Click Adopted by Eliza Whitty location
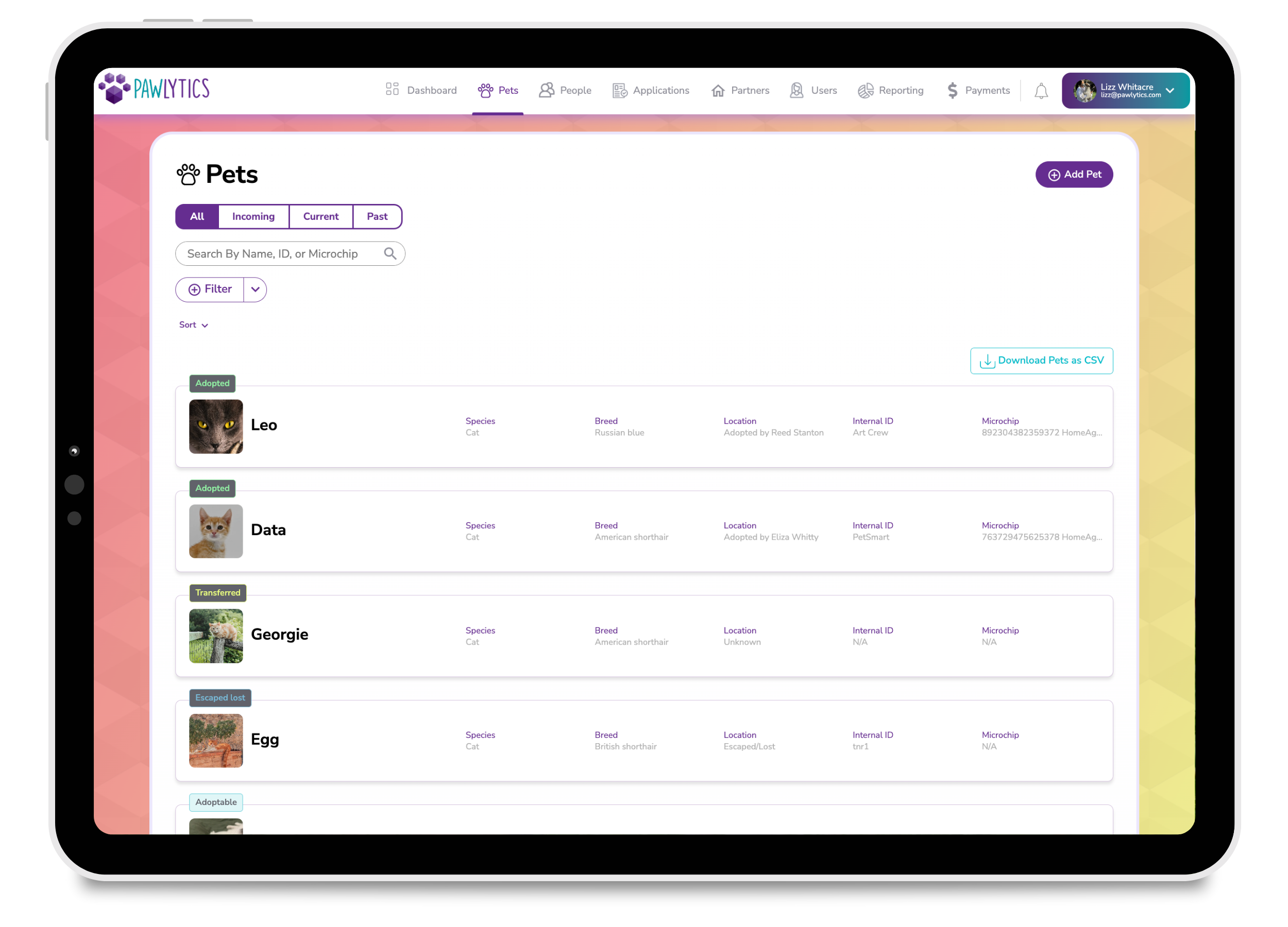The image size is (1288, 927). (x=771, y=537)
